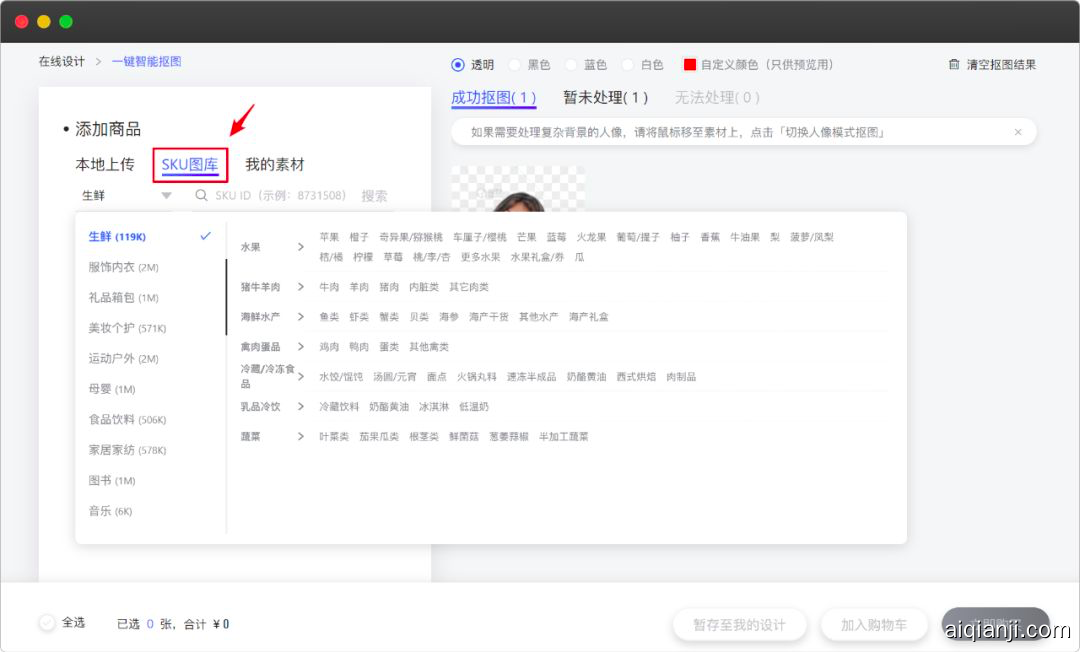Expand the 海鲜水产 subcategory arrow
The image size is (1080, 652).
coord(300,317)
